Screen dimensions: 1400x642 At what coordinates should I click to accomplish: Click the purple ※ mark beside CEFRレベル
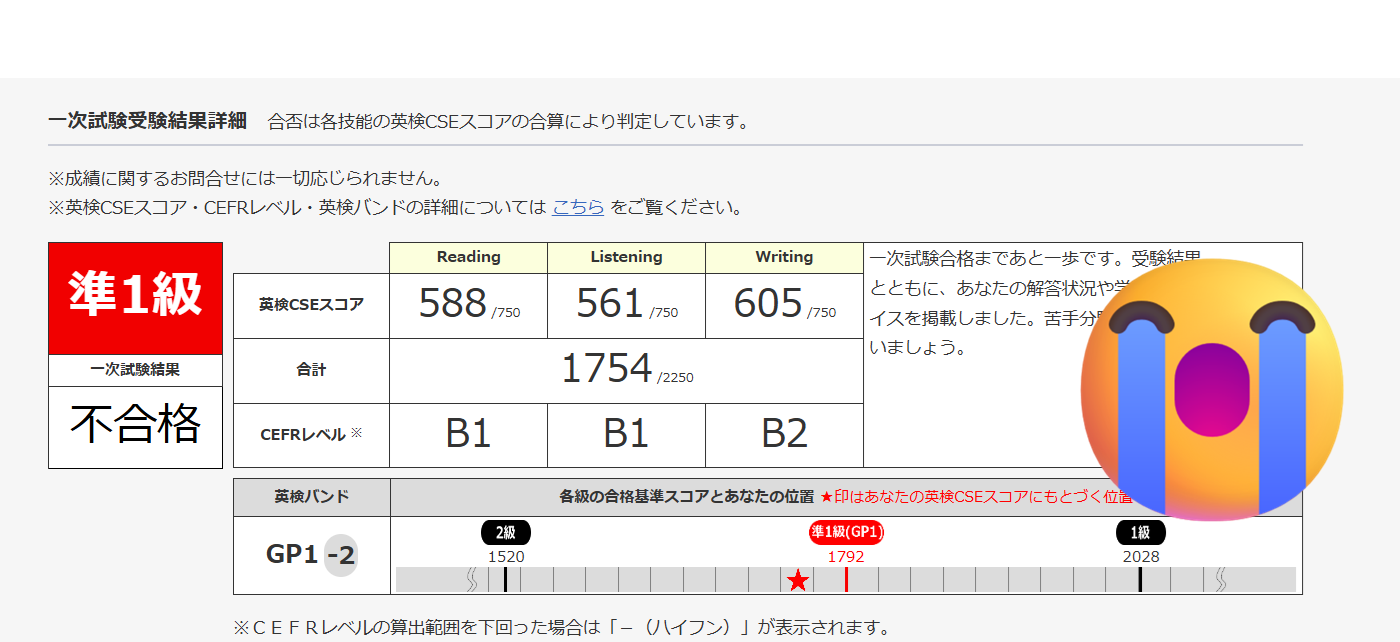(357, 434)
